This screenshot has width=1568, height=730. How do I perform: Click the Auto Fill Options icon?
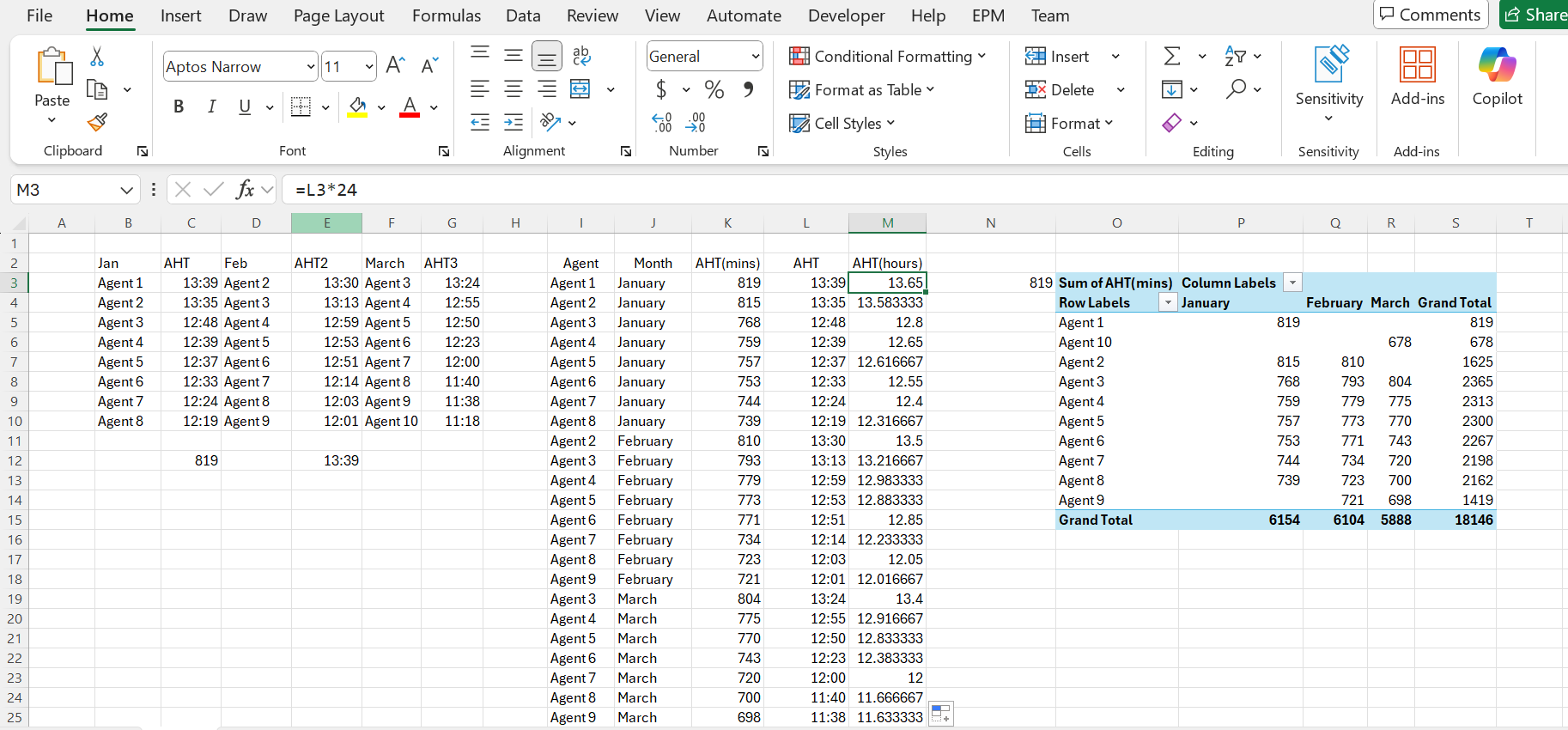(x=941, y=714)
